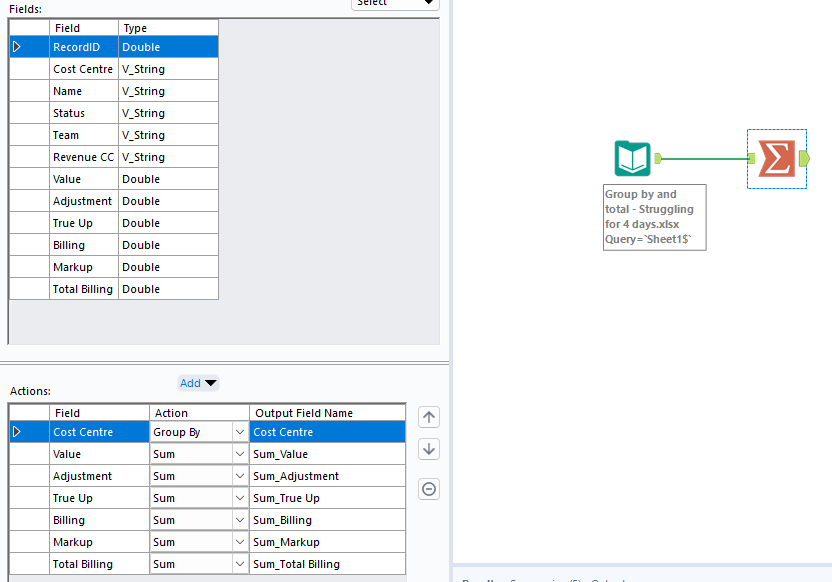
Task: Click the row pointer beside Cost Centre action
Action: 16,431
